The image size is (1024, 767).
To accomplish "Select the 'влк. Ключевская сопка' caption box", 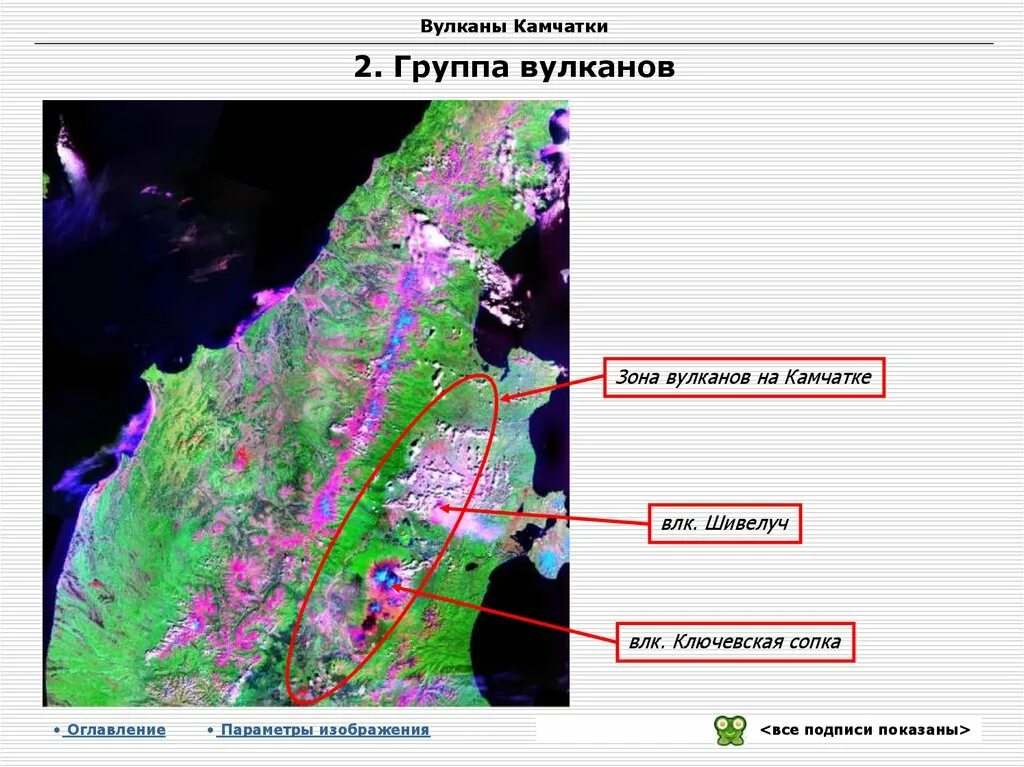I will [735, 642].
